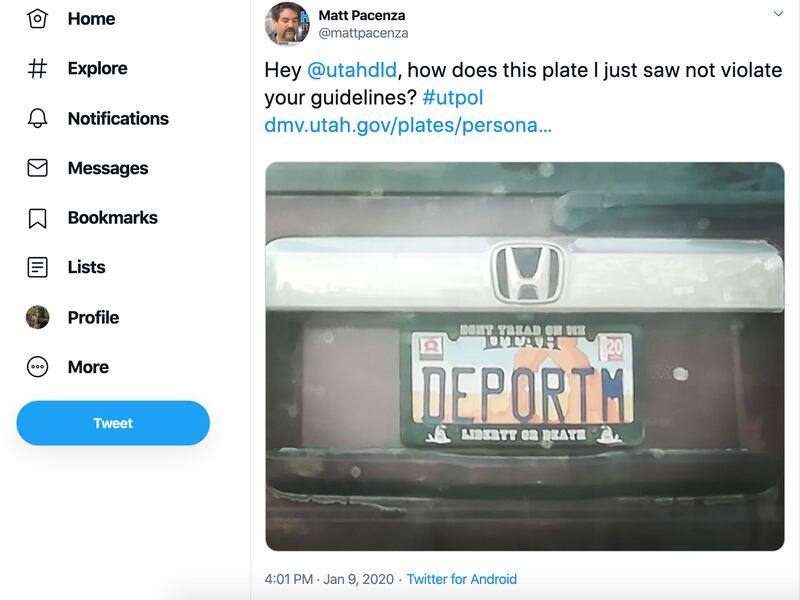This screenshot has width=800, height=600.
Task: Enlarge the license plate photo
Action: 524,356
